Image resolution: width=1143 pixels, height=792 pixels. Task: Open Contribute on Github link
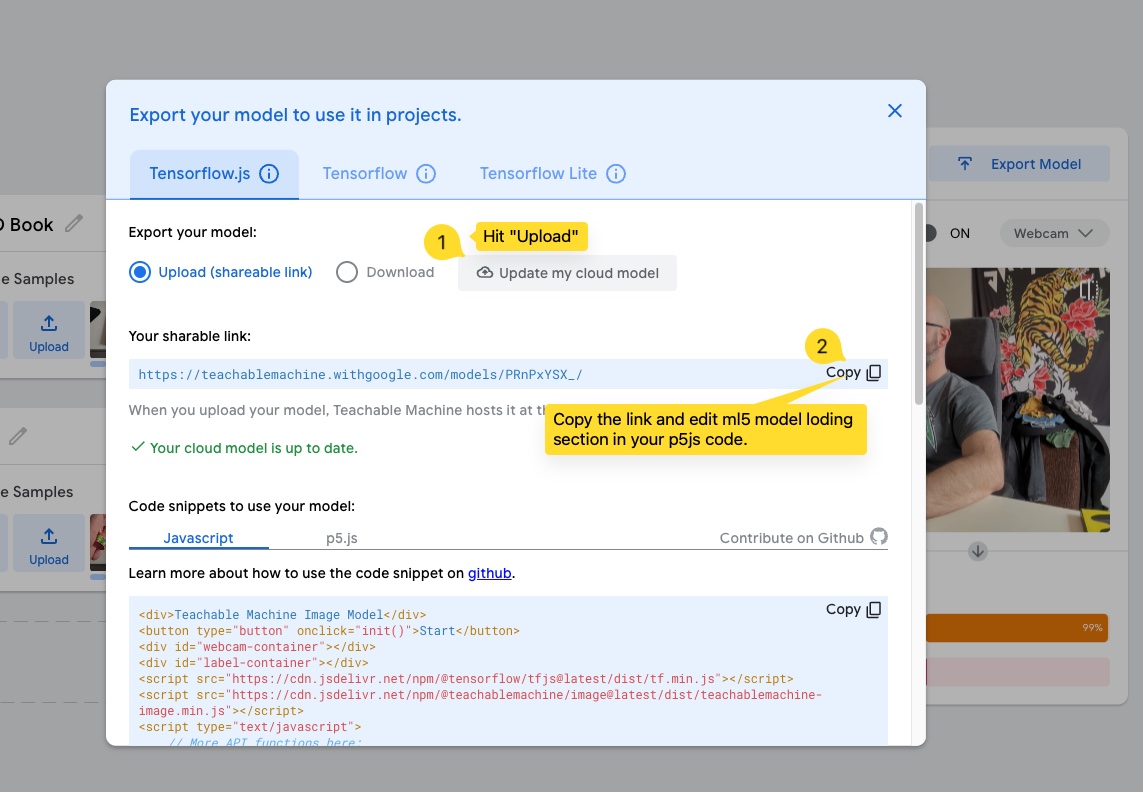(792, 538)
